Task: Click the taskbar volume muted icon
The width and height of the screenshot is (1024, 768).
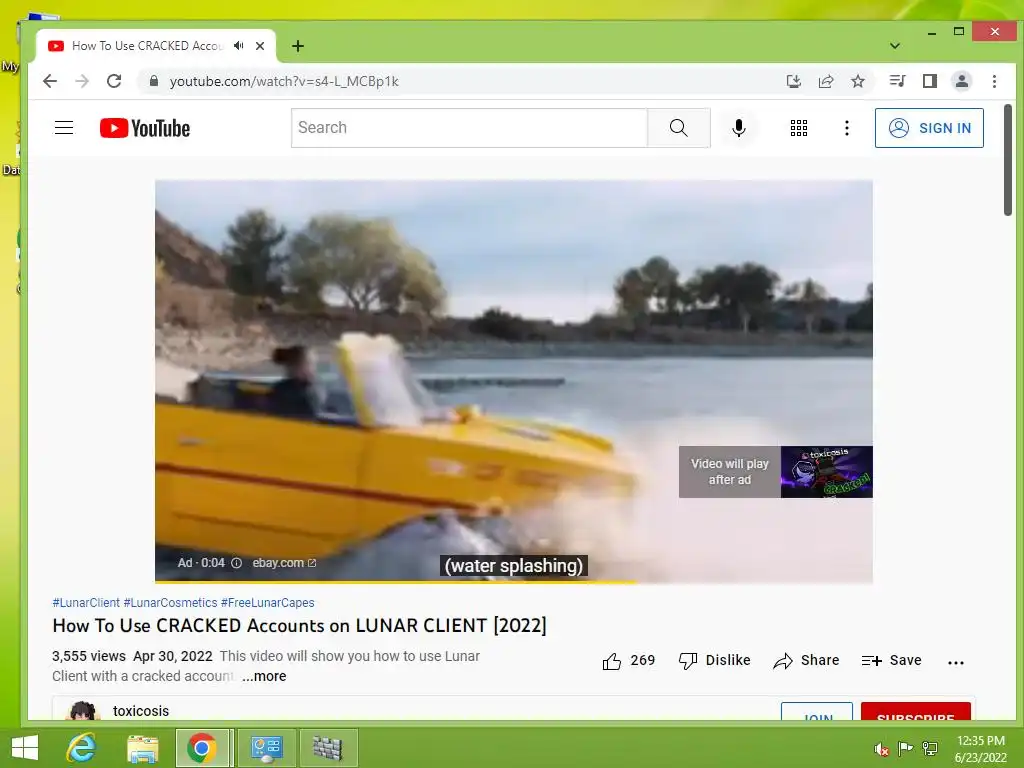Action: (x=881, y=749)
